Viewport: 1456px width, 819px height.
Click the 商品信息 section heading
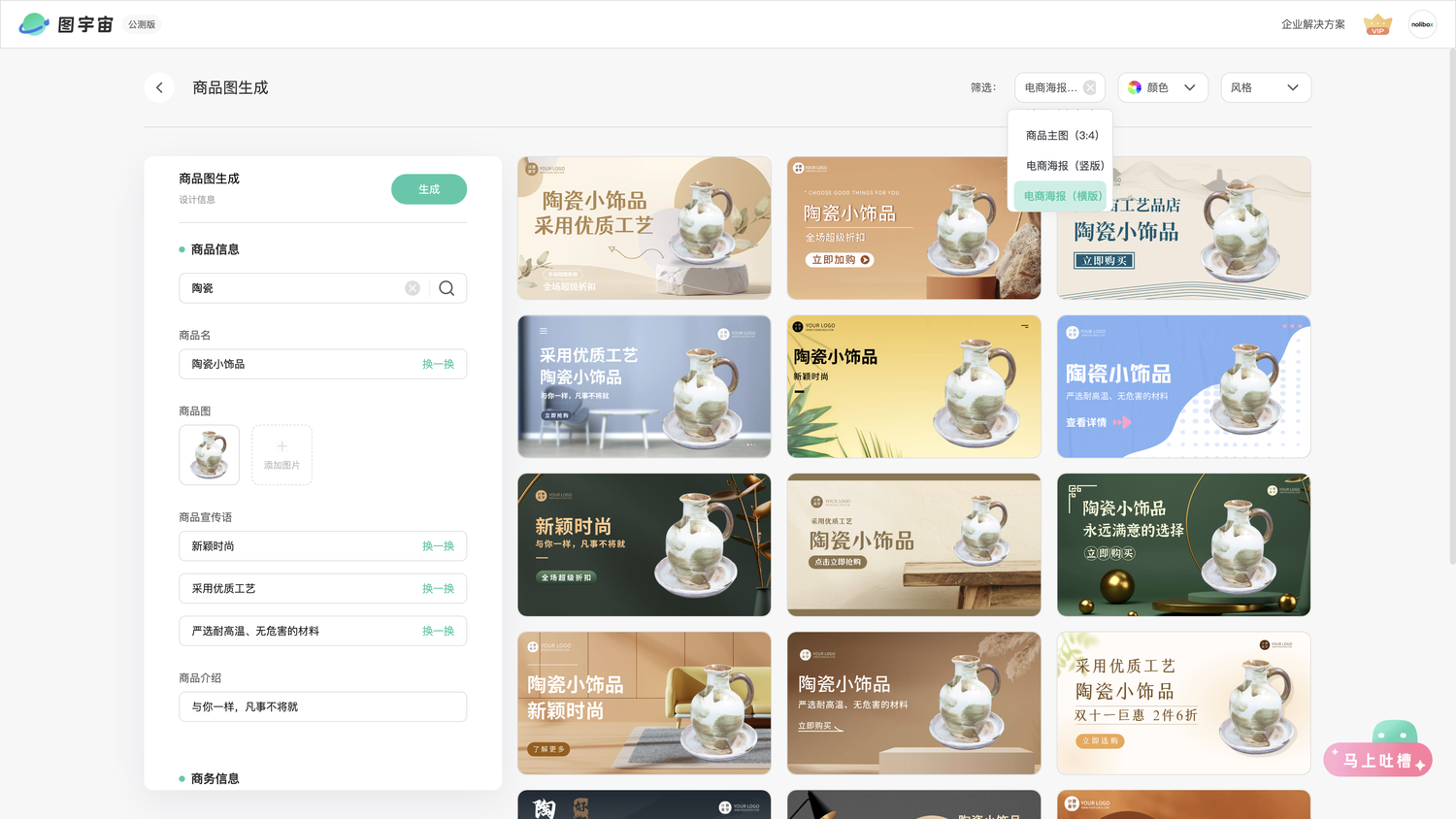point(215,249)
